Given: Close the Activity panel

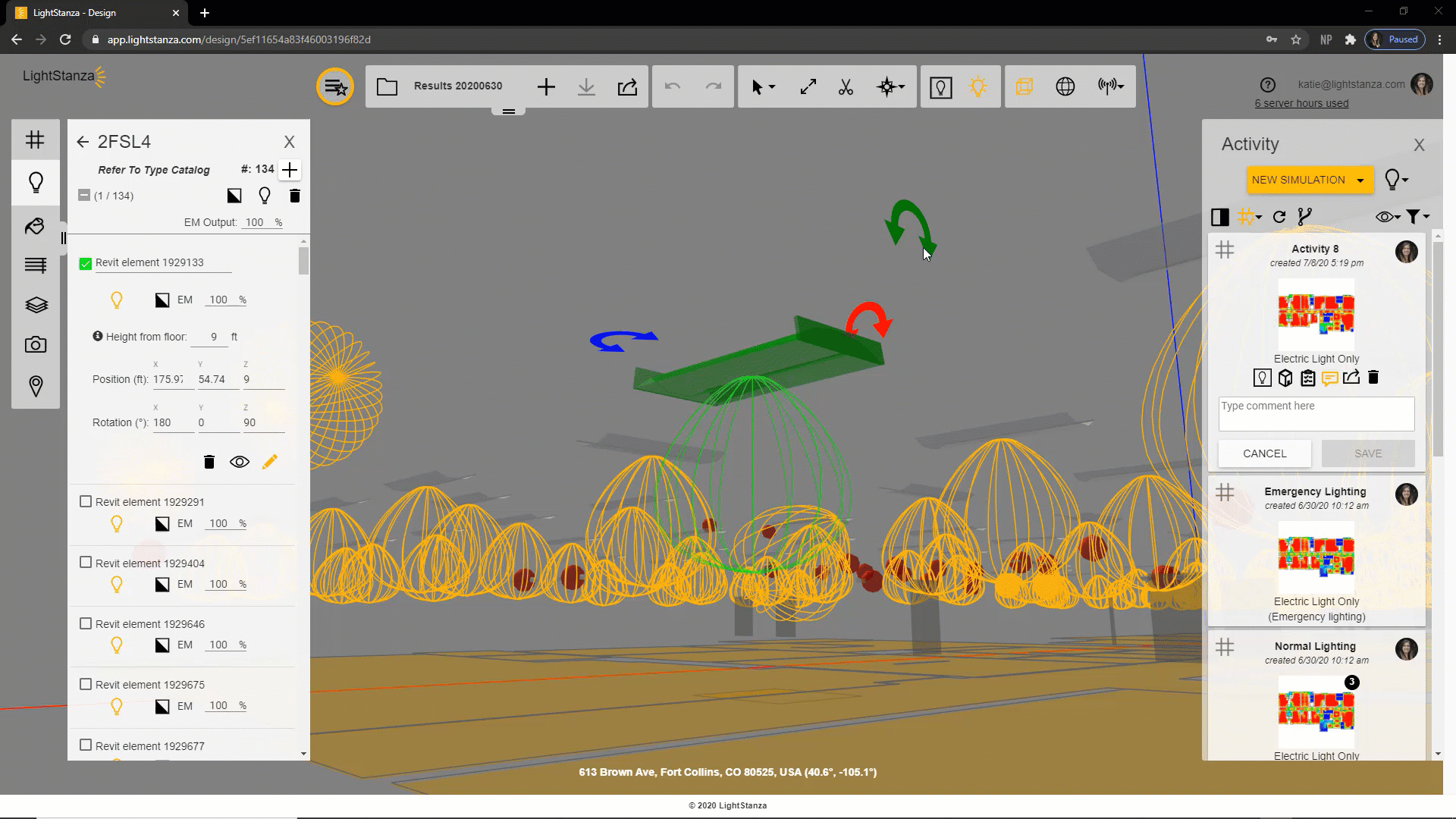Looking at the screenshot, I should [x=1419, y=145].
